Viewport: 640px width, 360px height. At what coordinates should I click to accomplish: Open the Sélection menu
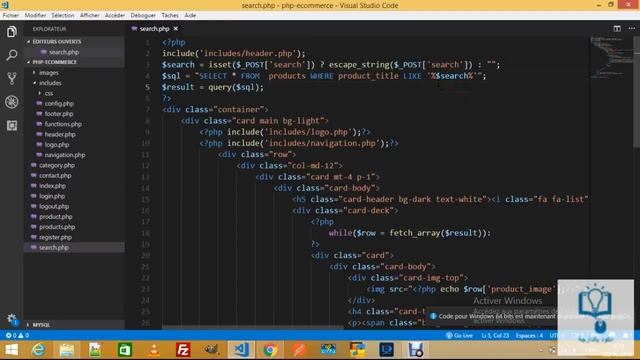63,15
